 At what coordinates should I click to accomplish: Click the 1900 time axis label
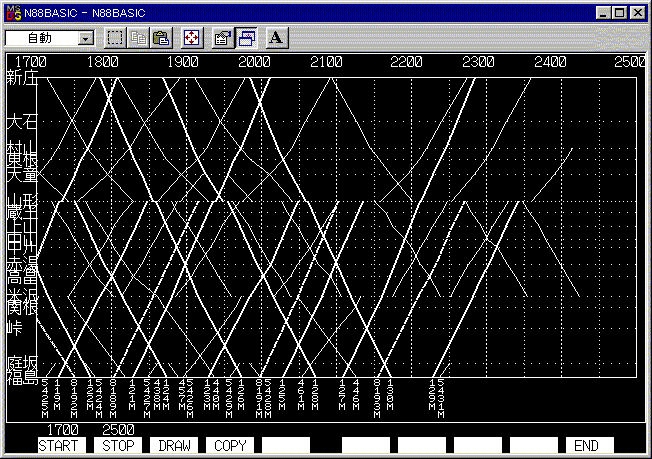click(183, 62)
